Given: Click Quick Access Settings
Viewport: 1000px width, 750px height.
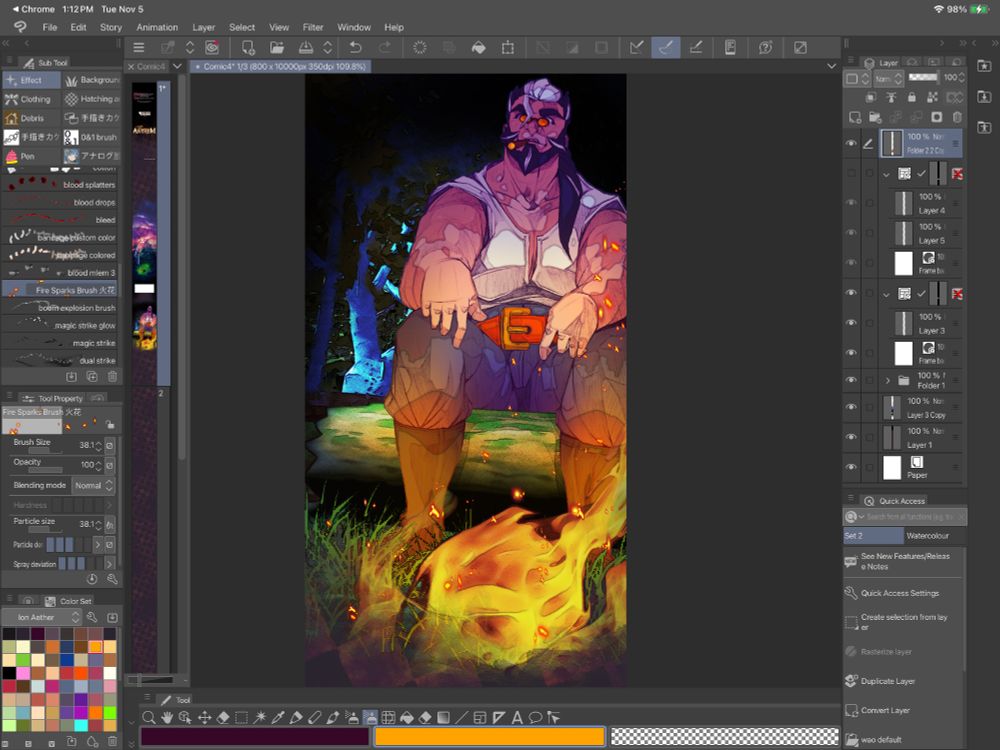Looking at the screenshot, I should click(x=899, y=593).
